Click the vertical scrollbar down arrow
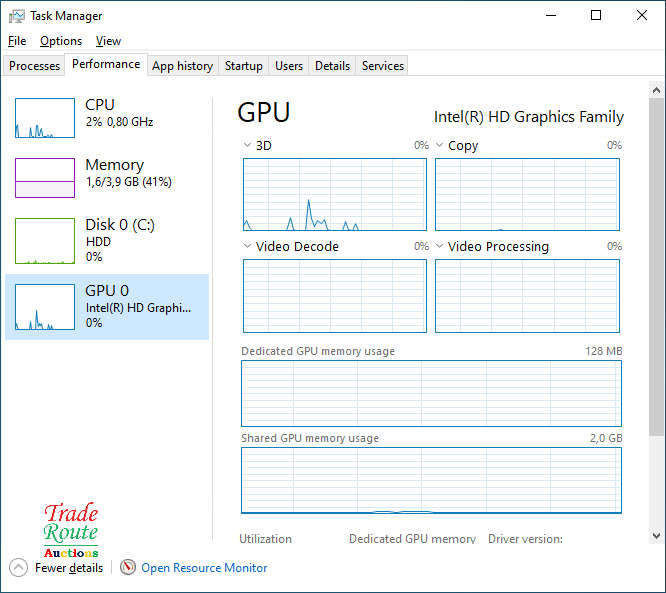Screen dimensions: 666x593 point(656,535)
